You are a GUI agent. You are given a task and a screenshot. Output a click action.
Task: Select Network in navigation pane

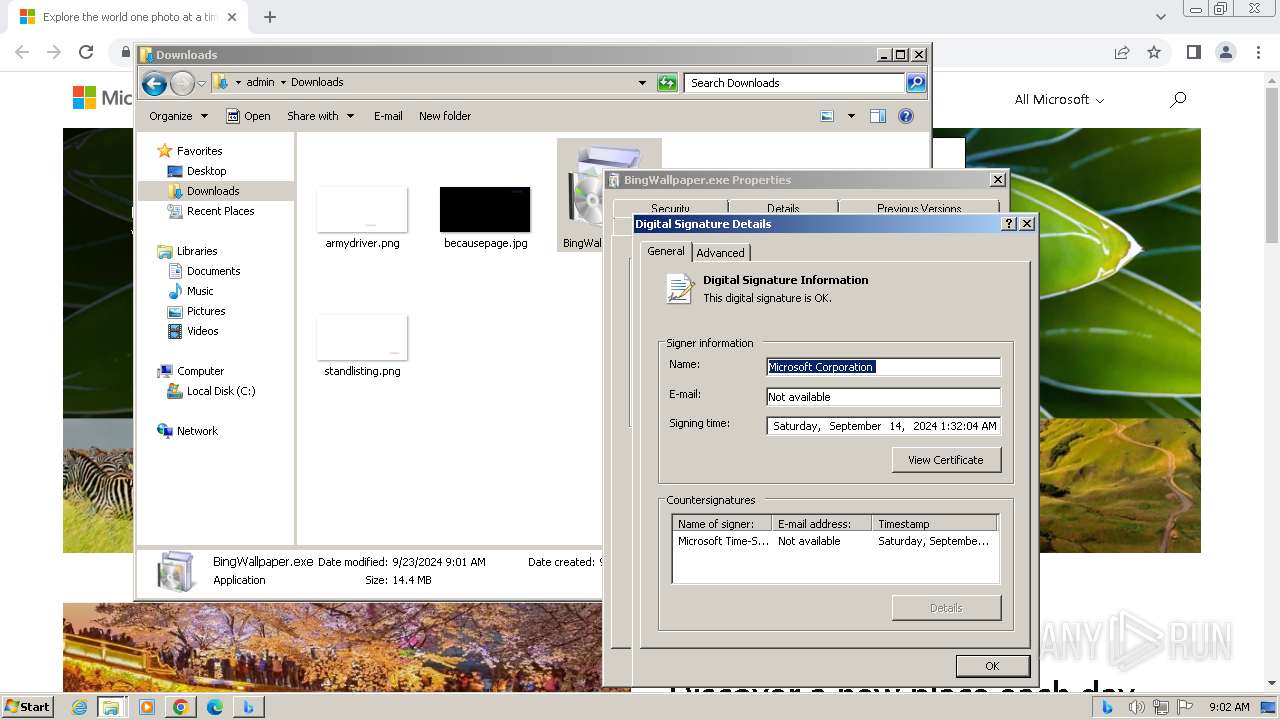(197, 431)
